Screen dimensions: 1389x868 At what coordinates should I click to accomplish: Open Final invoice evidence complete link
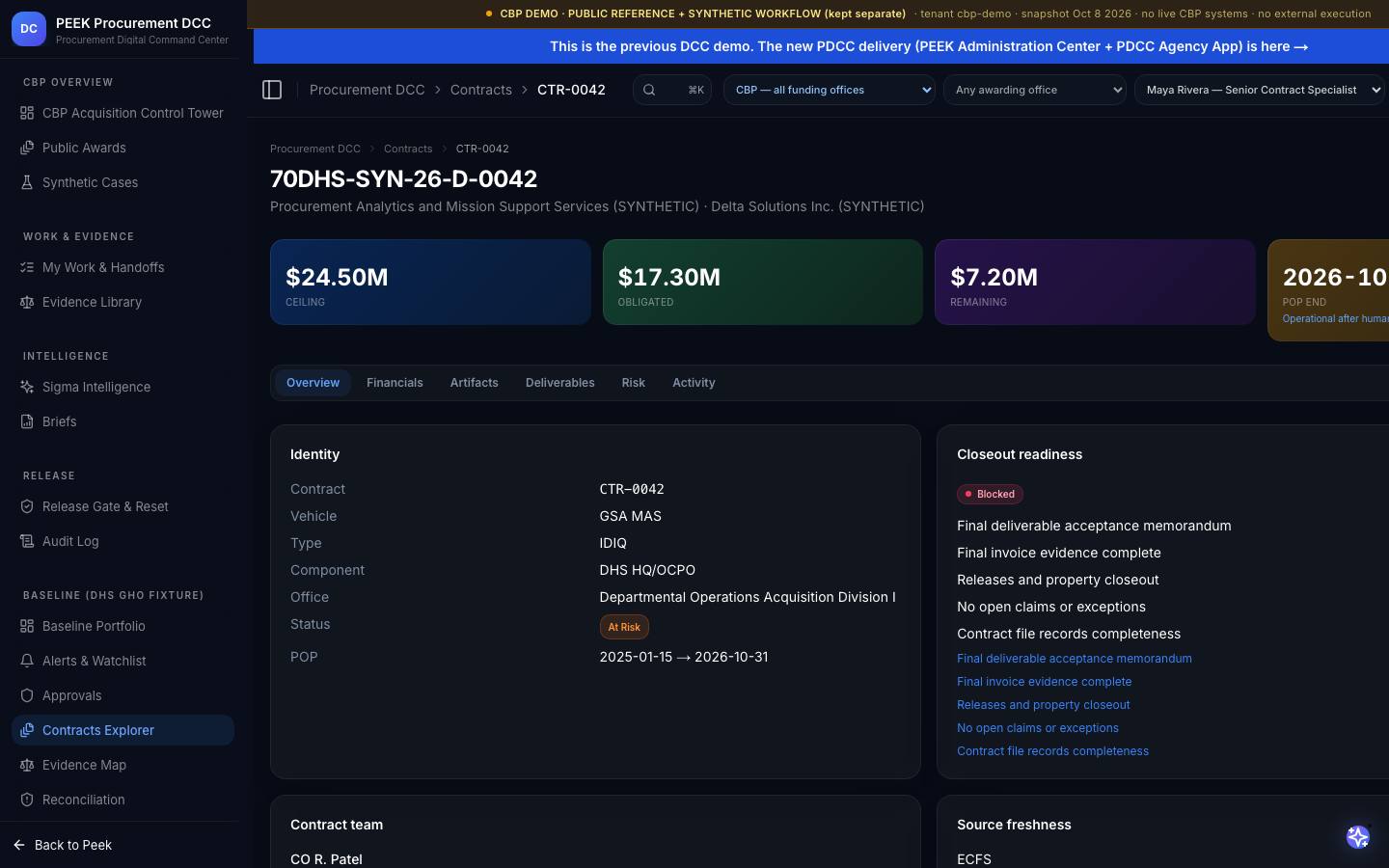1045,682
